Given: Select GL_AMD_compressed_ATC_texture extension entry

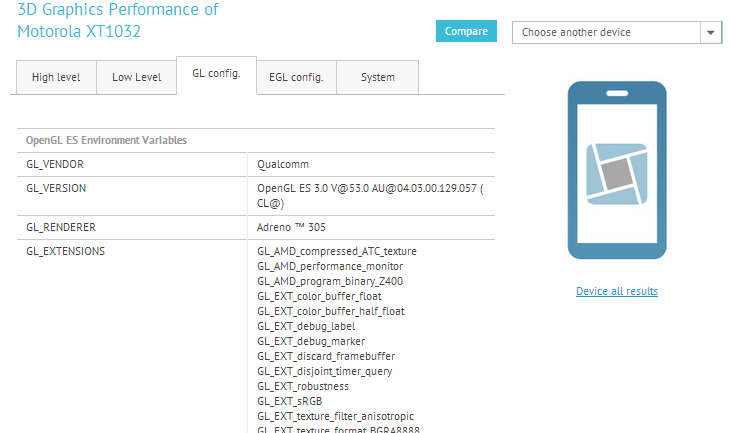Looking at the screenshot, I should 337,251.
